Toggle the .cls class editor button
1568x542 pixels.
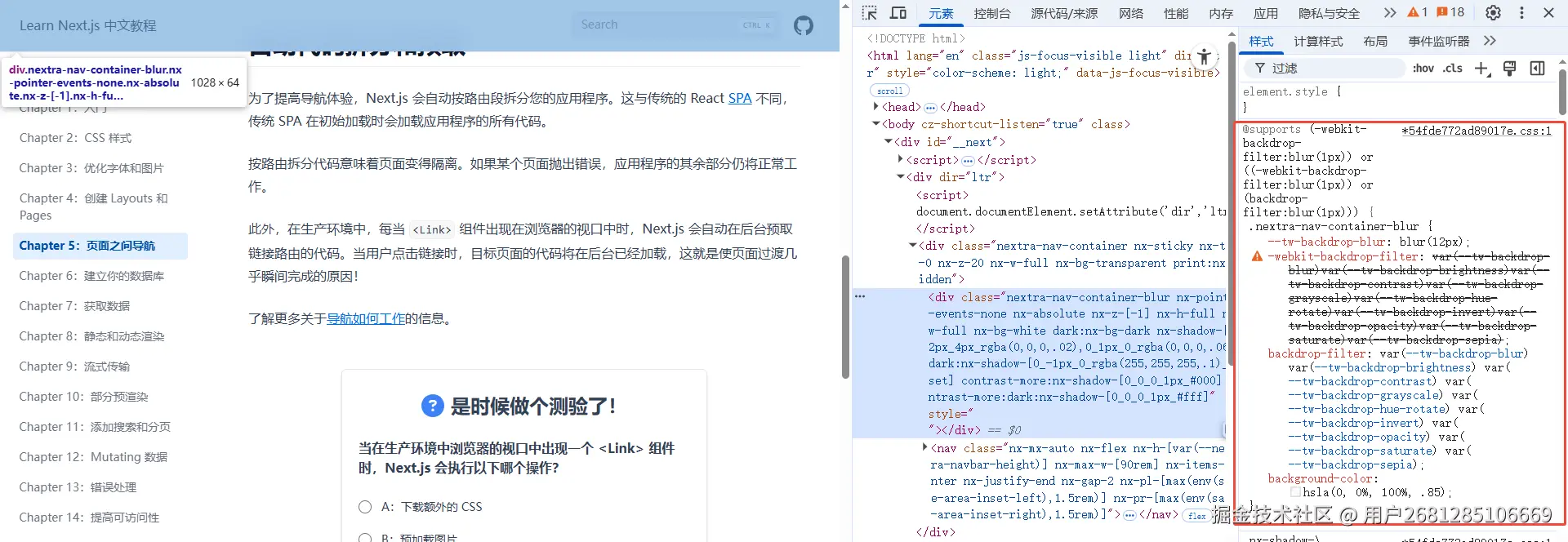[x=1453, y=69]
